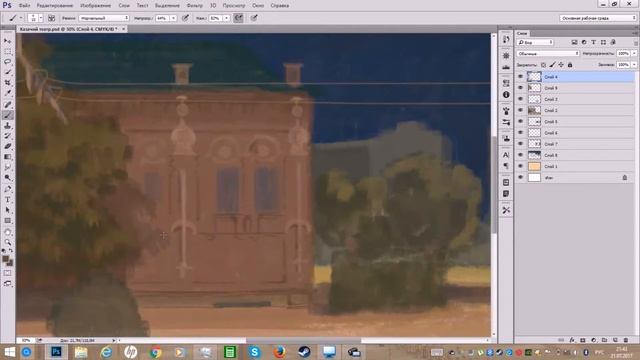This screenshot has width=640, height=360.
Task: Open the History panel icon
Action: [506, 40]
